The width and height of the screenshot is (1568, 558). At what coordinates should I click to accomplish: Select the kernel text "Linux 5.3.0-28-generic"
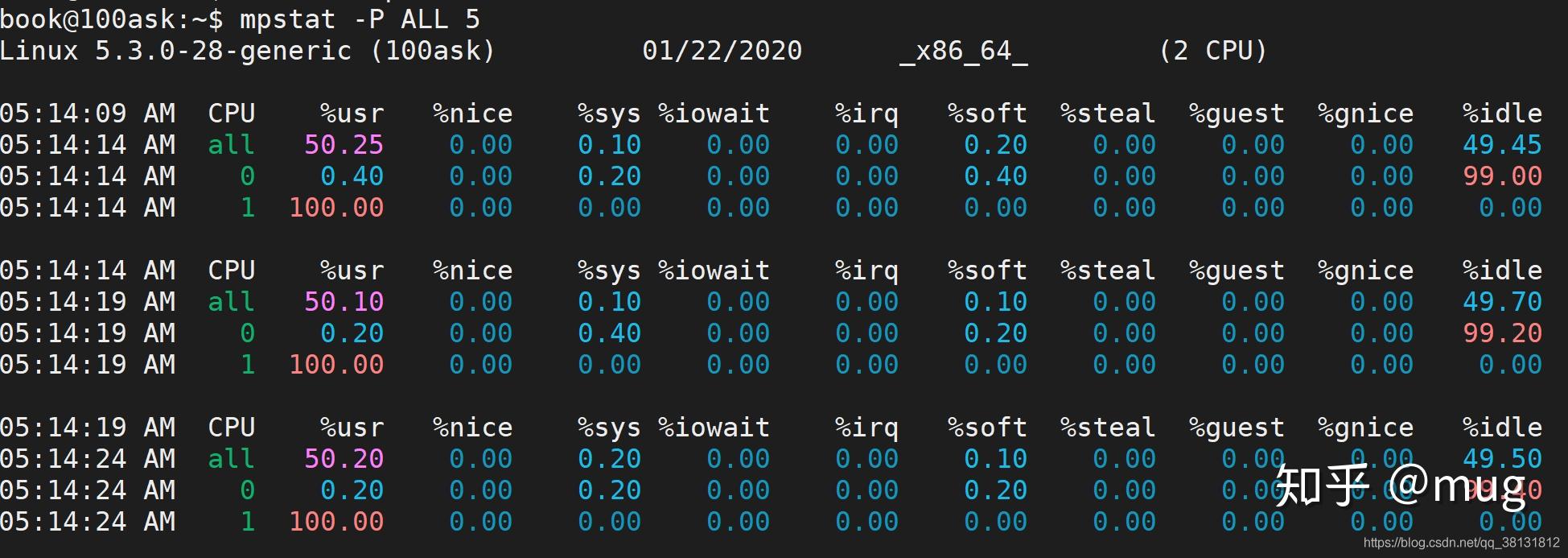176,52
